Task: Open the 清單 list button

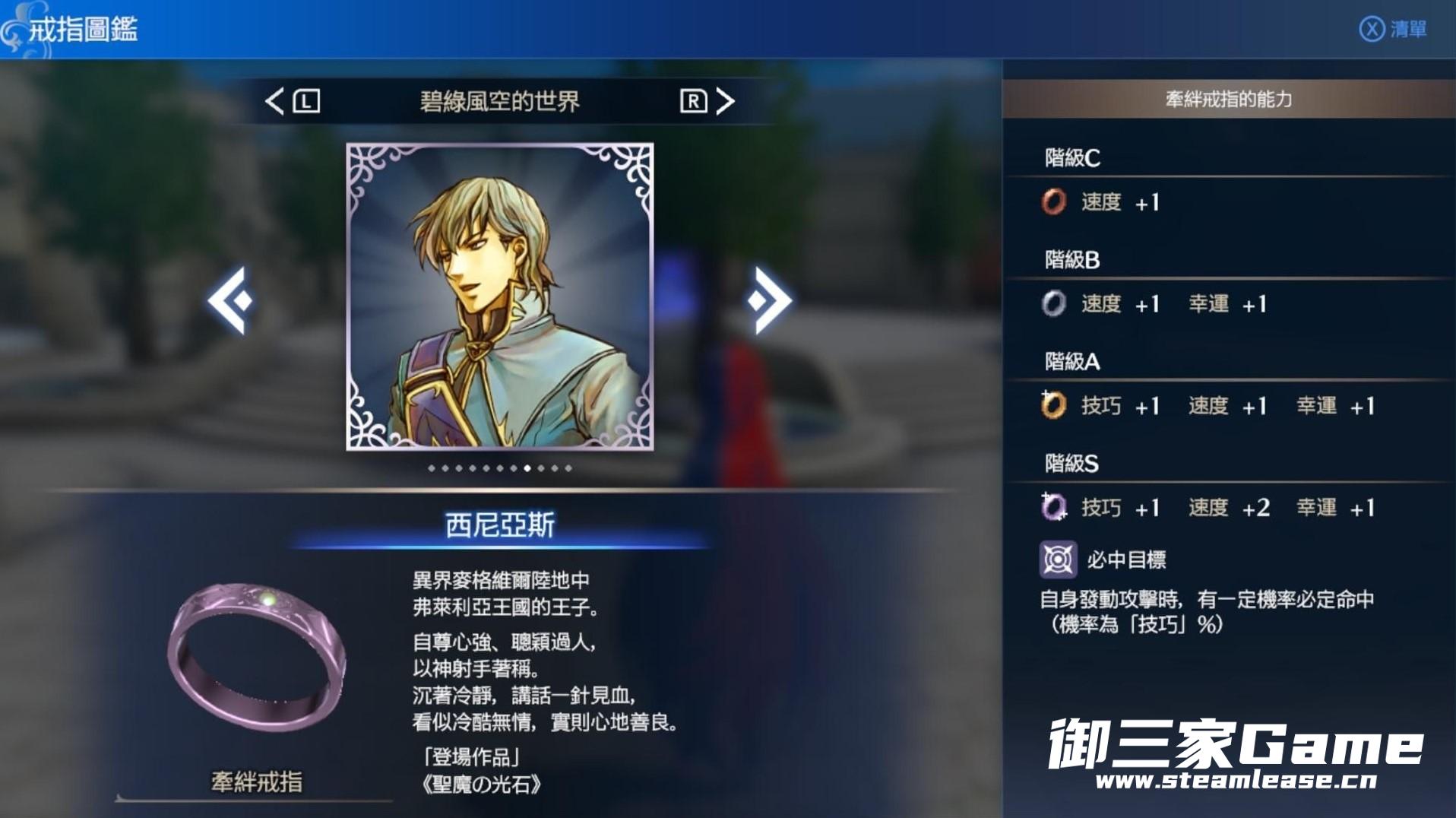Action: pos(1408,29)
